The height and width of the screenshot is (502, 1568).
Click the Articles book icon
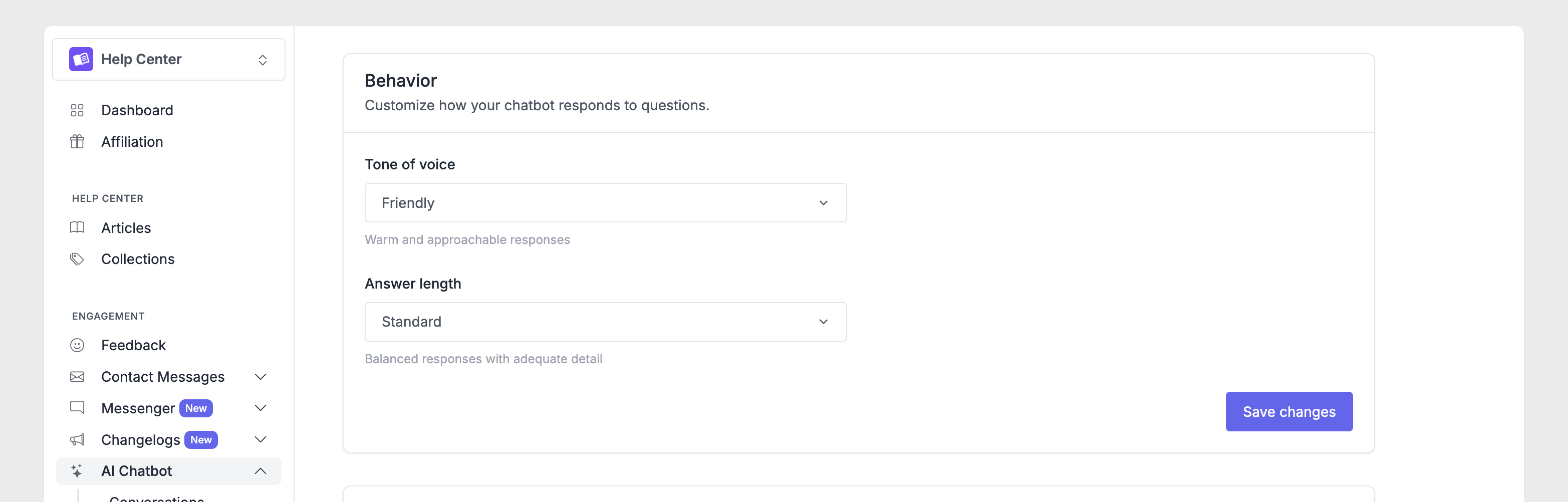pyautogui.click(x=77, y=227)
